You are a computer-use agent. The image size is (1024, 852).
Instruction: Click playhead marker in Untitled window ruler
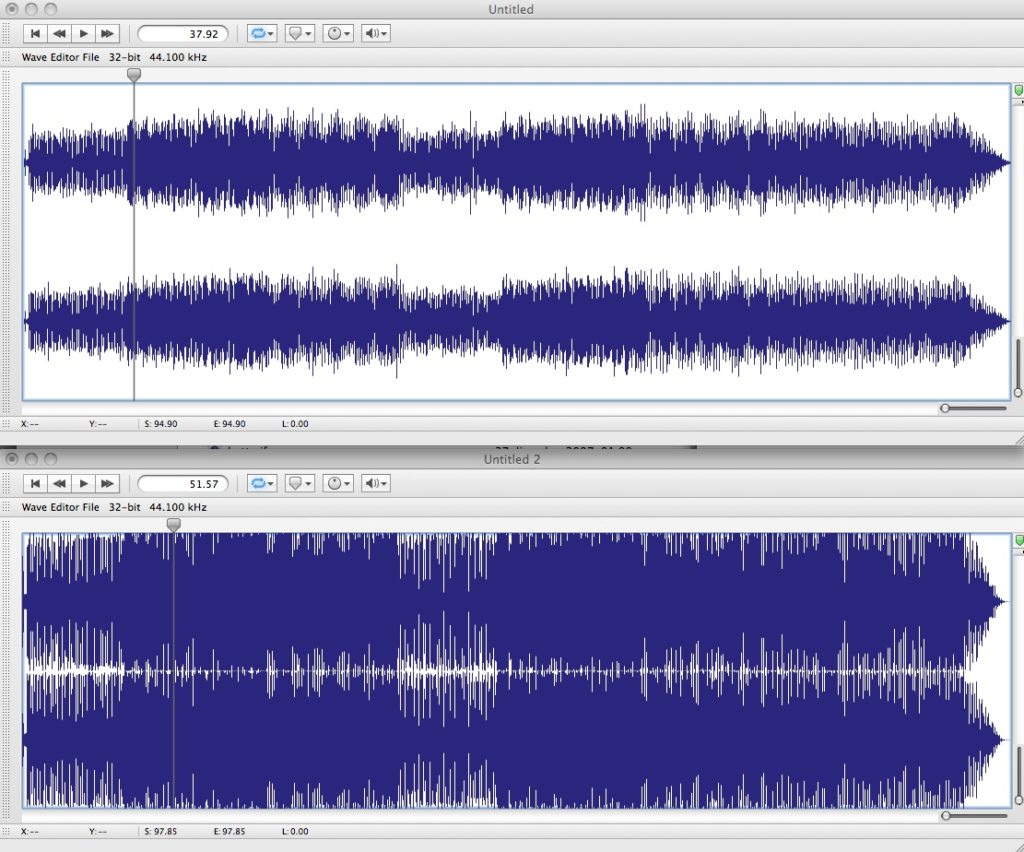tap(134, 75)
